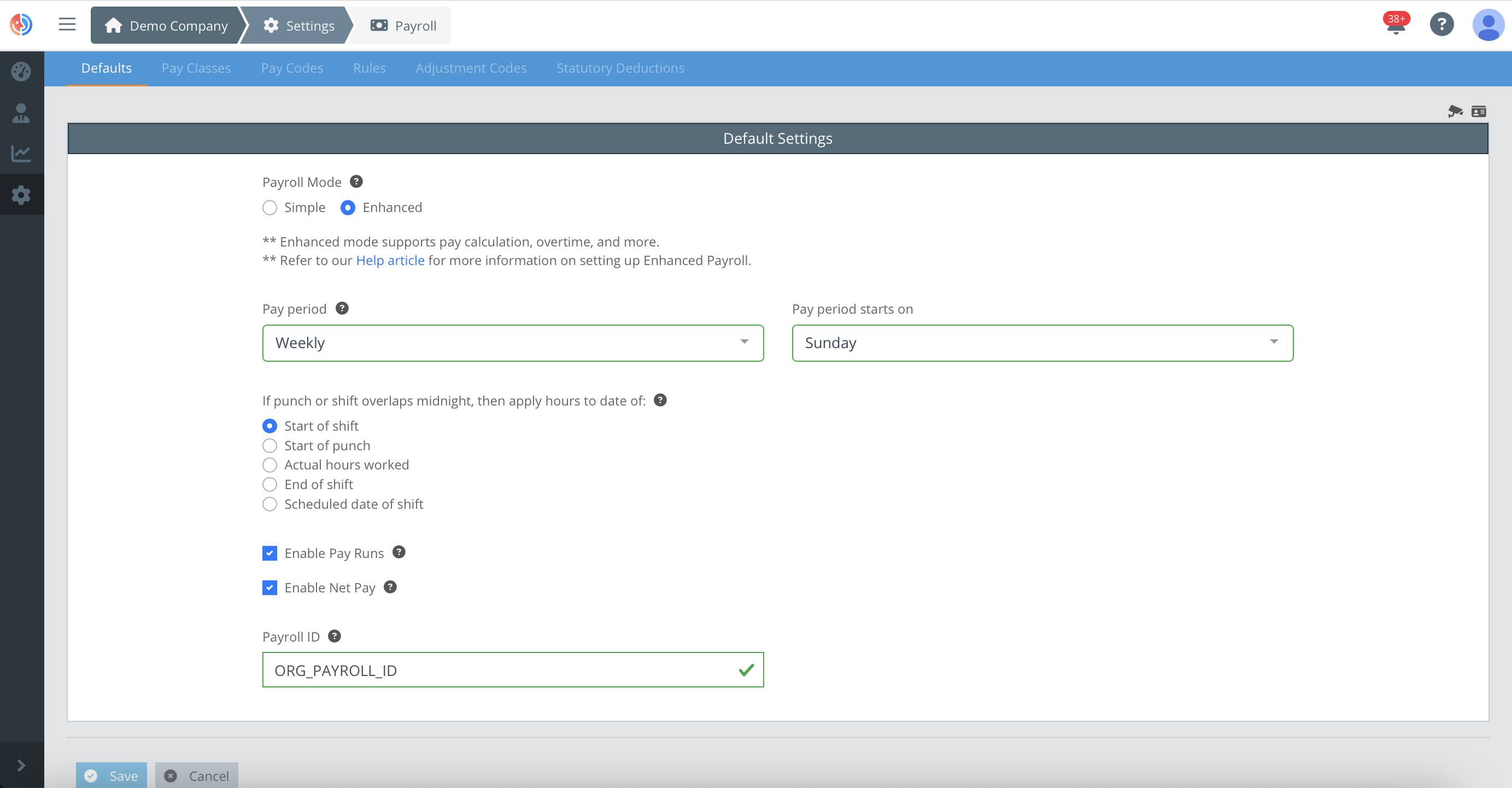Select the Actual hours worked option
The width and height of the screenshot is (1512, 788).
click(x=269, y=465)
